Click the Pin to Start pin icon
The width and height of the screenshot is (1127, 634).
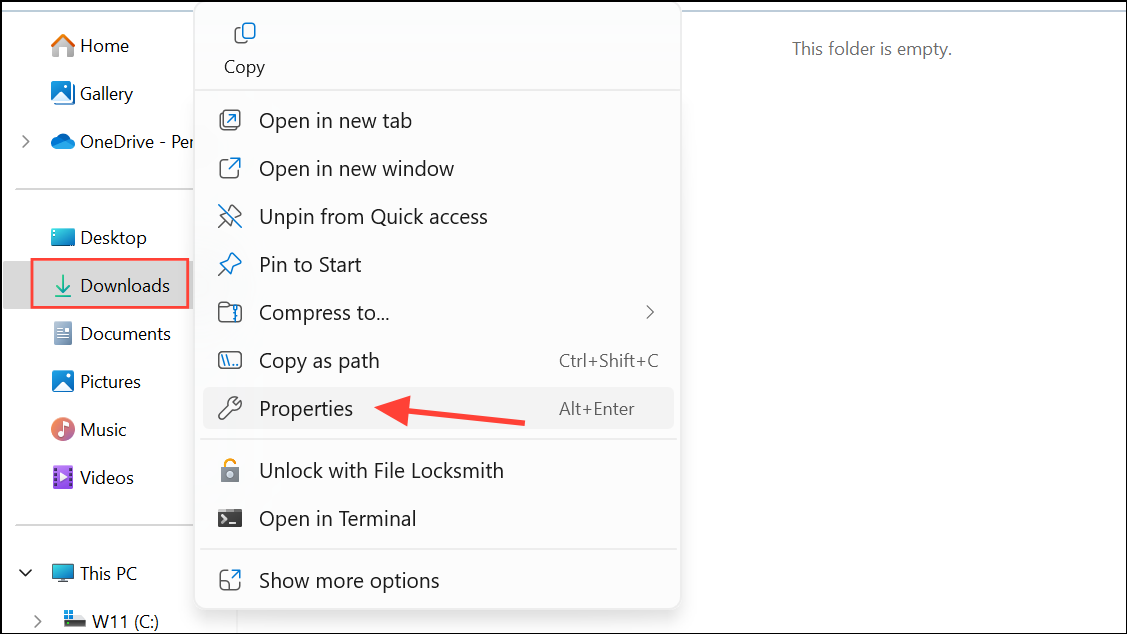[x=230, y=265]
